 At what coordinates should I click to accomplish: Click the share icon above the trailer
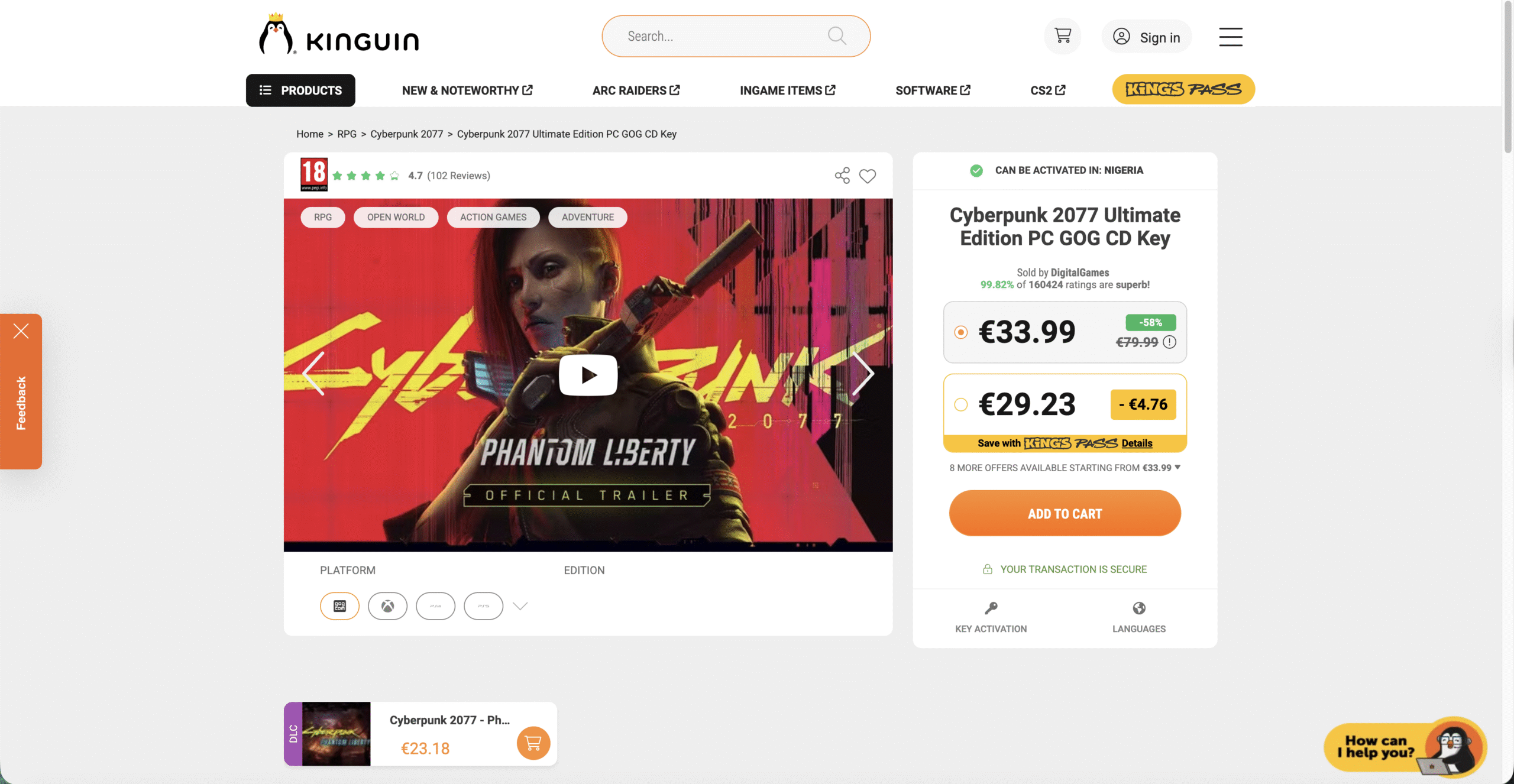tap(842, 176)
